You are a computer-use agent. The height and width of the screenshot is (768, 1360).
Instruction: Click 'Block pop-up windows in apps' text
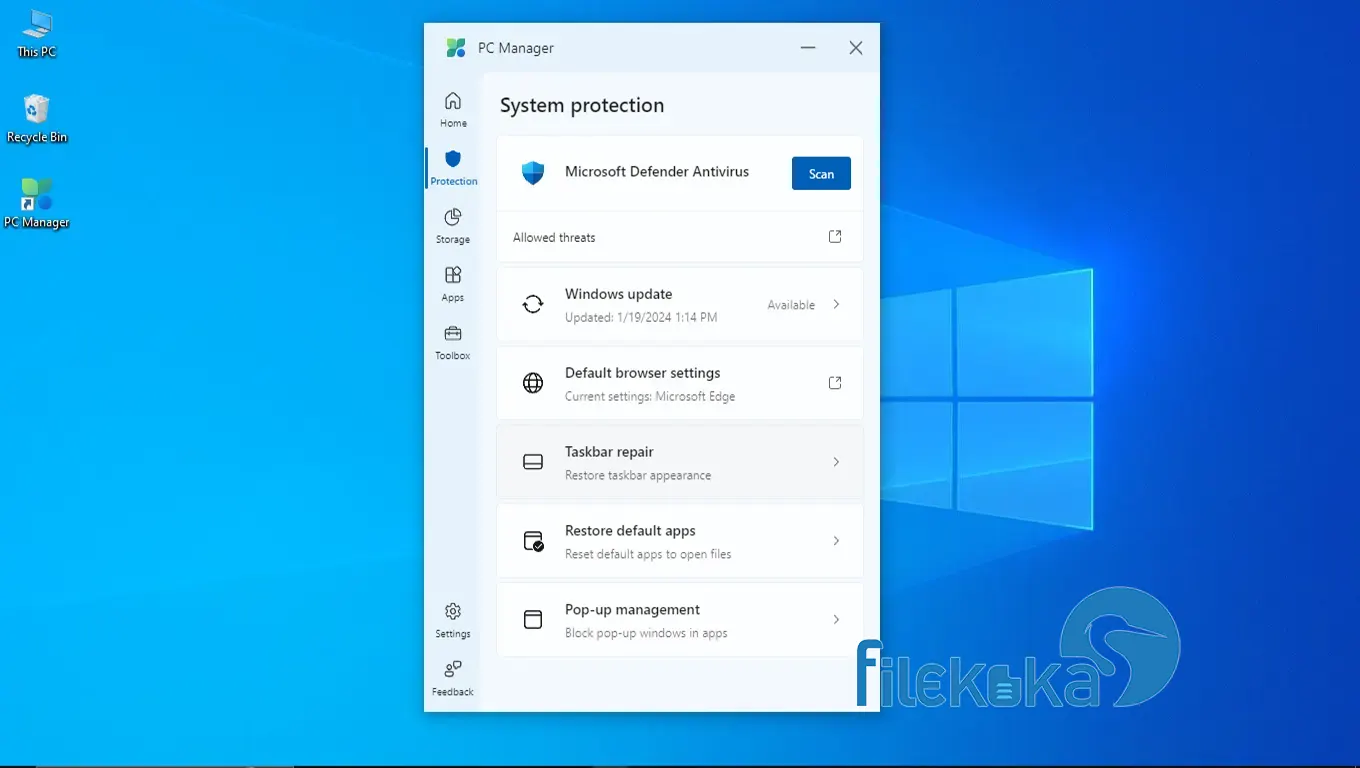coord(646,634)
